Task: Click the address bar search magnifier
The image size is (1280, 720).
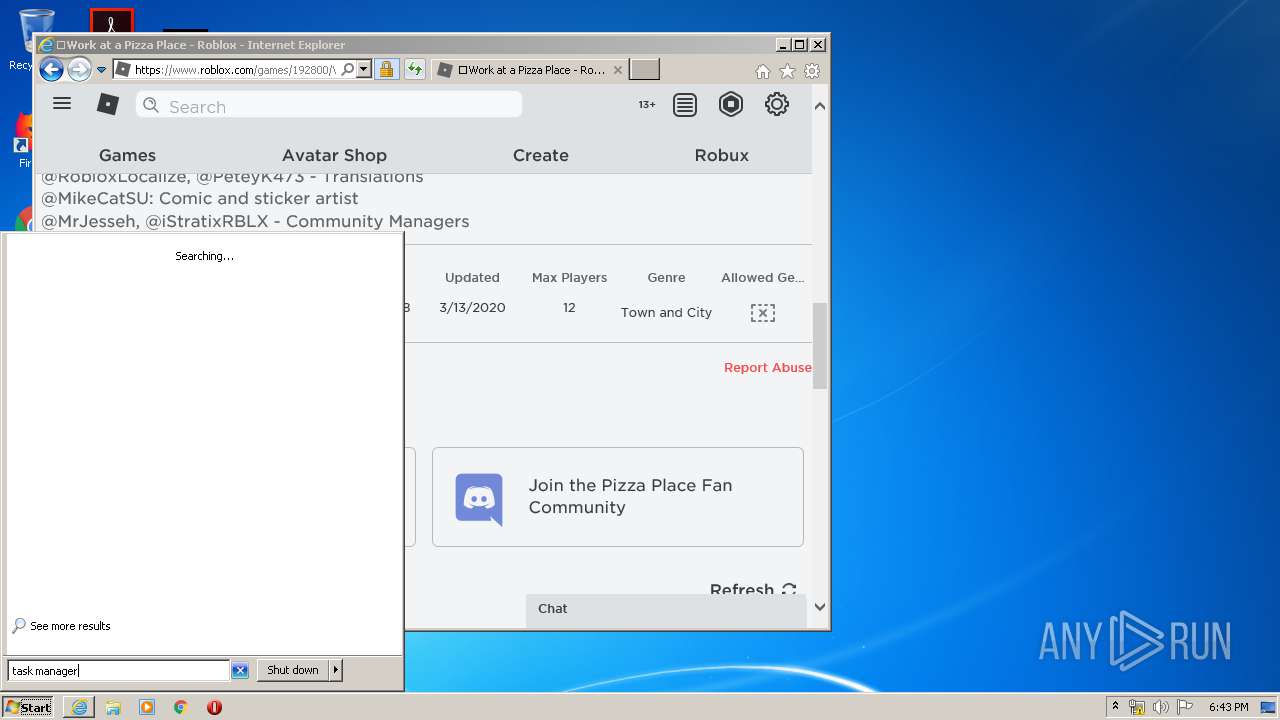Action: [347, 70]
